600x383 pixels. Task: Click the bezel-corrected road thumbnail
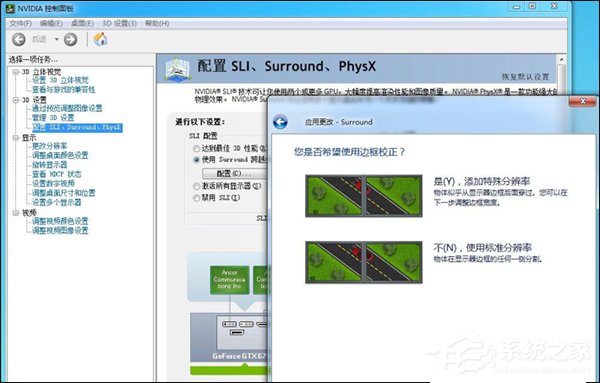(364, 196)
